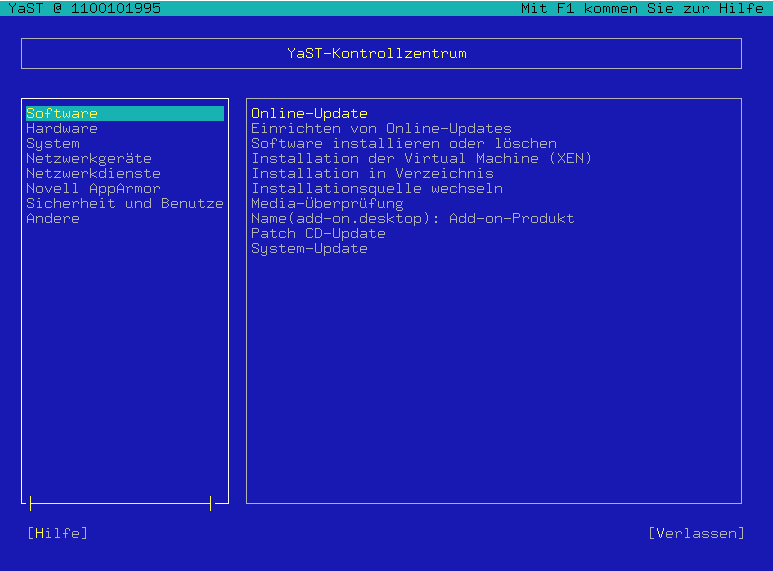The width and height of the screenshot is (773, 571).
Task: Choose the Netzwerkdienste category
Action: point(93,174)
